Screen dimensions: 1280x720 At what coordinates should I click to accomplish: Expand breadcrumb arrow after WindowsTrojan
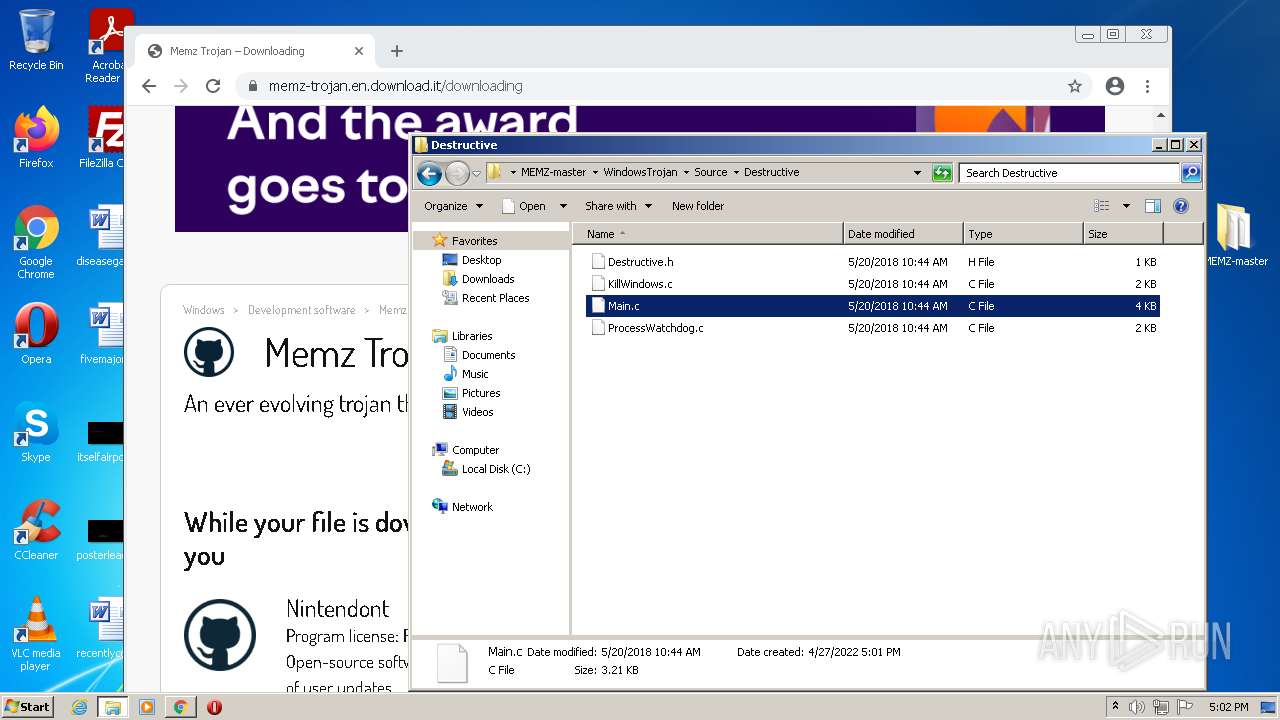point(686,173)
